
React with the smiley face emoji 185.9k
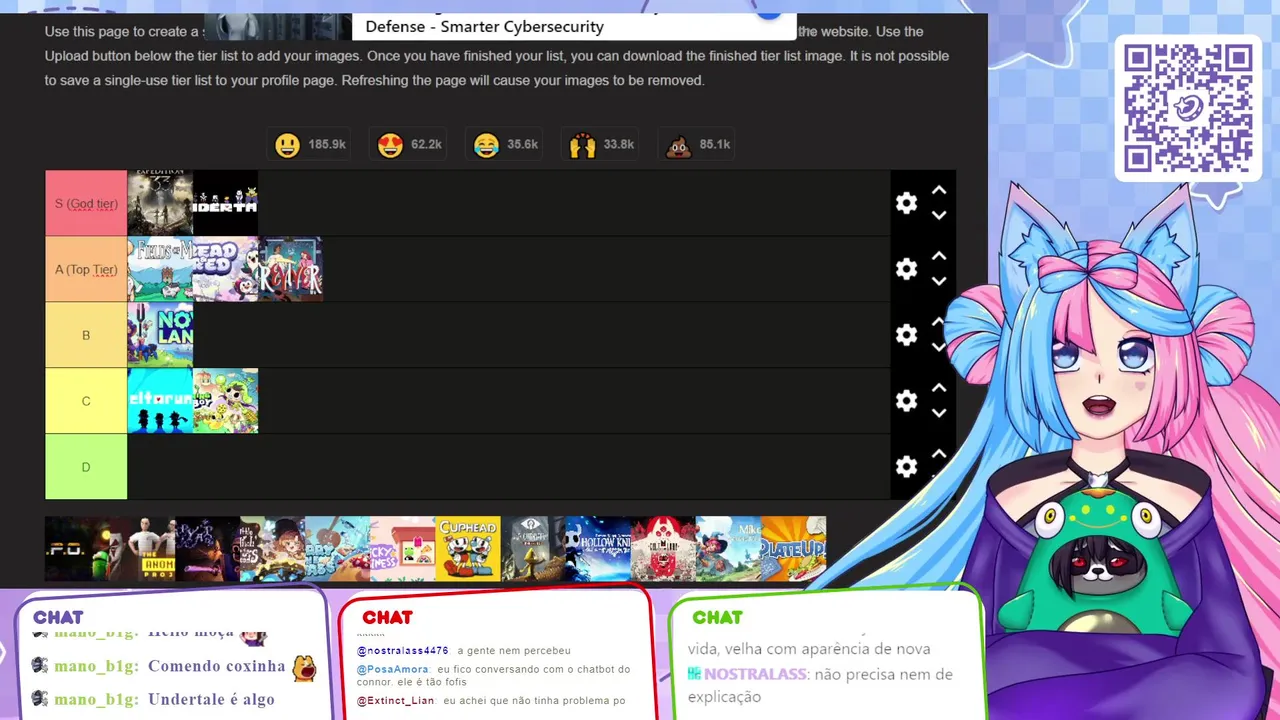[310, 145]
